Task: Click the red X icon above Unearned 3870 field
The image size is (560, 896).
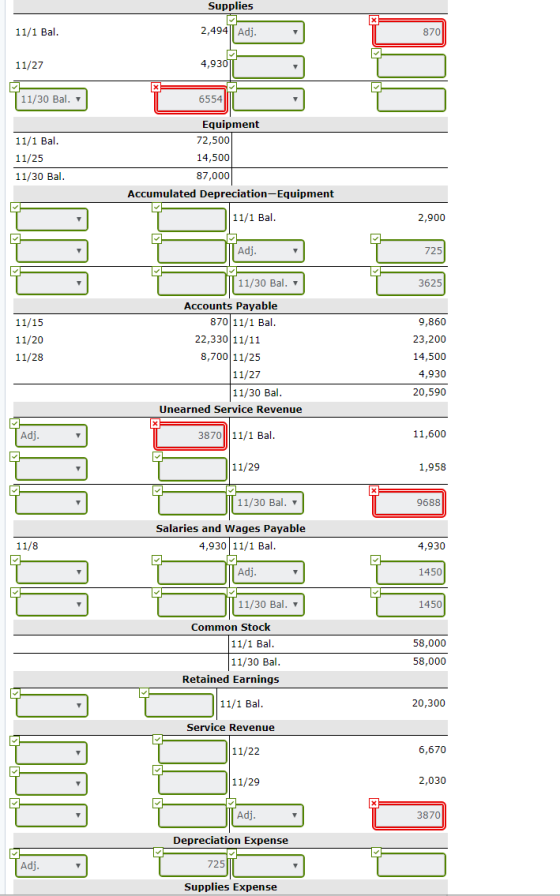Action: click(x=155, y=423)
